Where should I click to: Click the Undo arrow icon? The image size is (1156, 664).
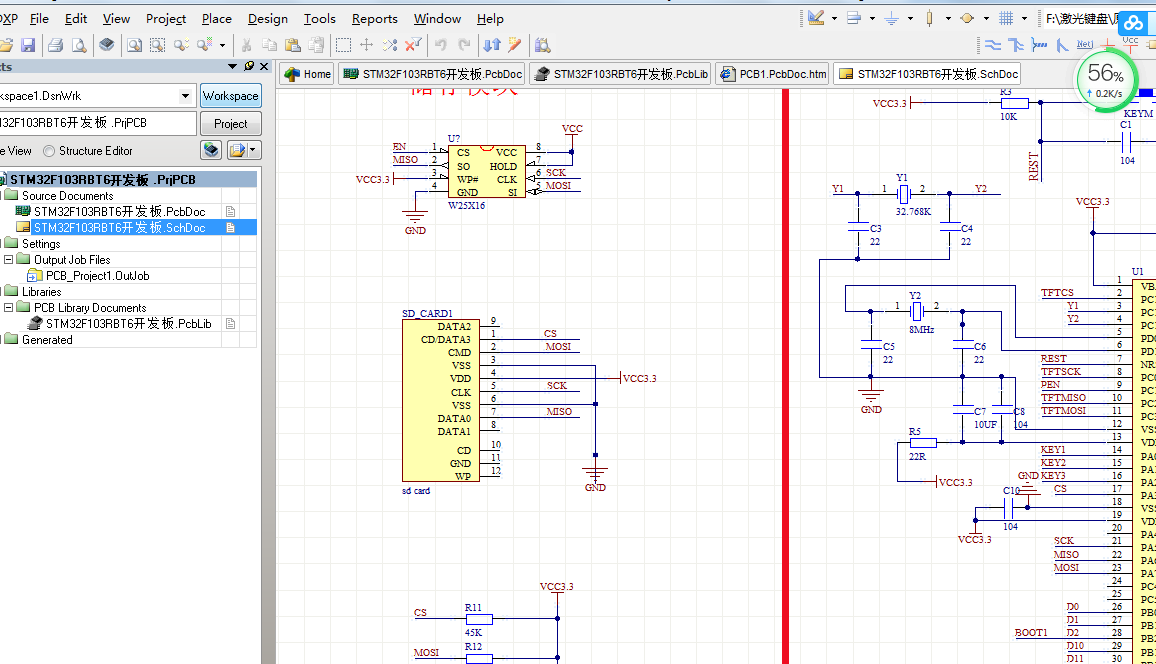click(441, 46)
